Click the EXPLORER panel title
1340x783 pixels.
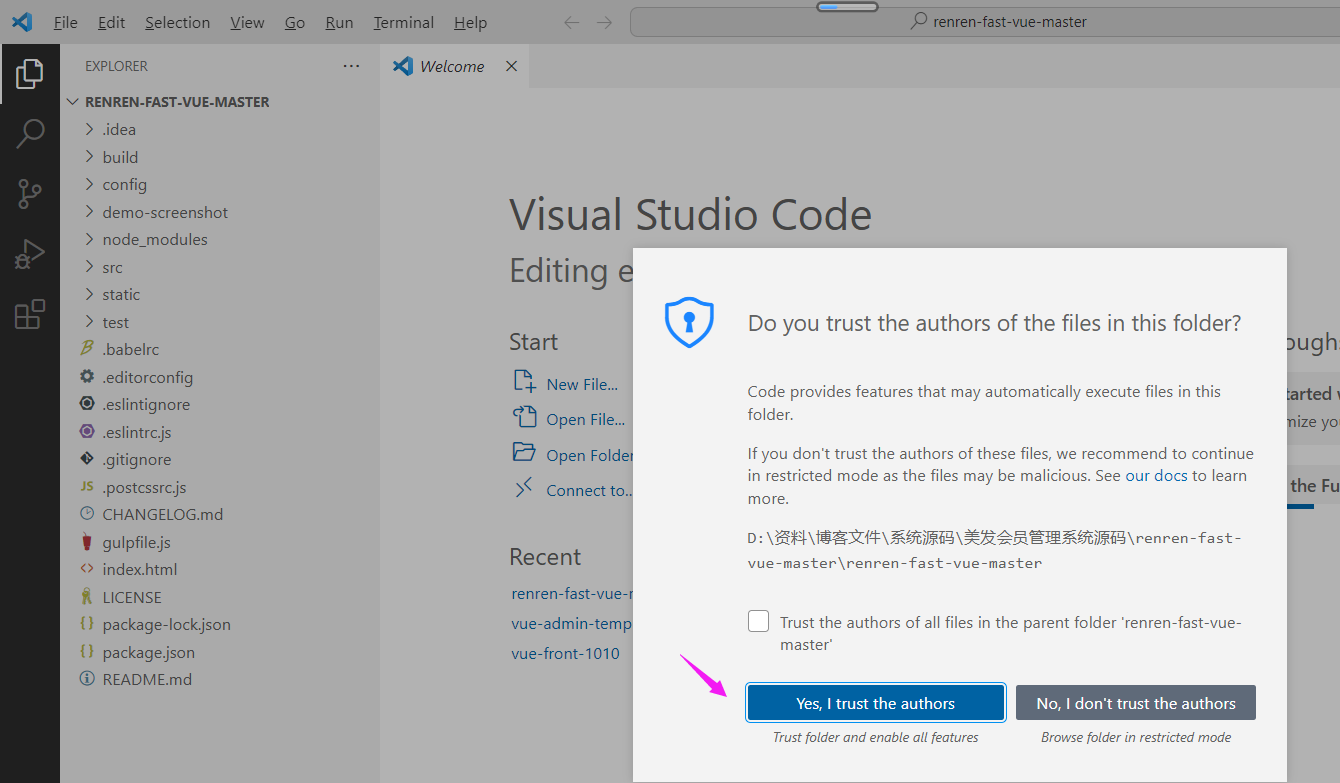[116, 66]
